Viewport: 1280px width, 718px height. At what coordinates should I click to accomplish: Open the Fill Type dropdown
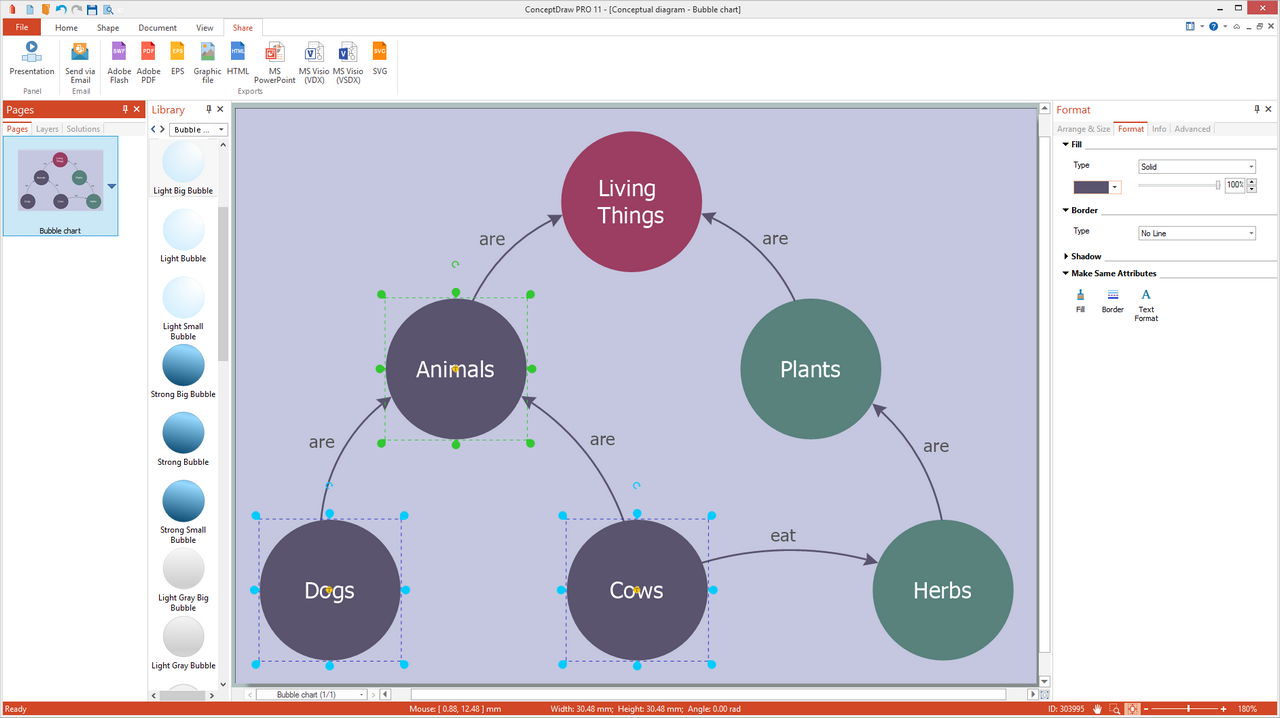(x=1197, y=167)
